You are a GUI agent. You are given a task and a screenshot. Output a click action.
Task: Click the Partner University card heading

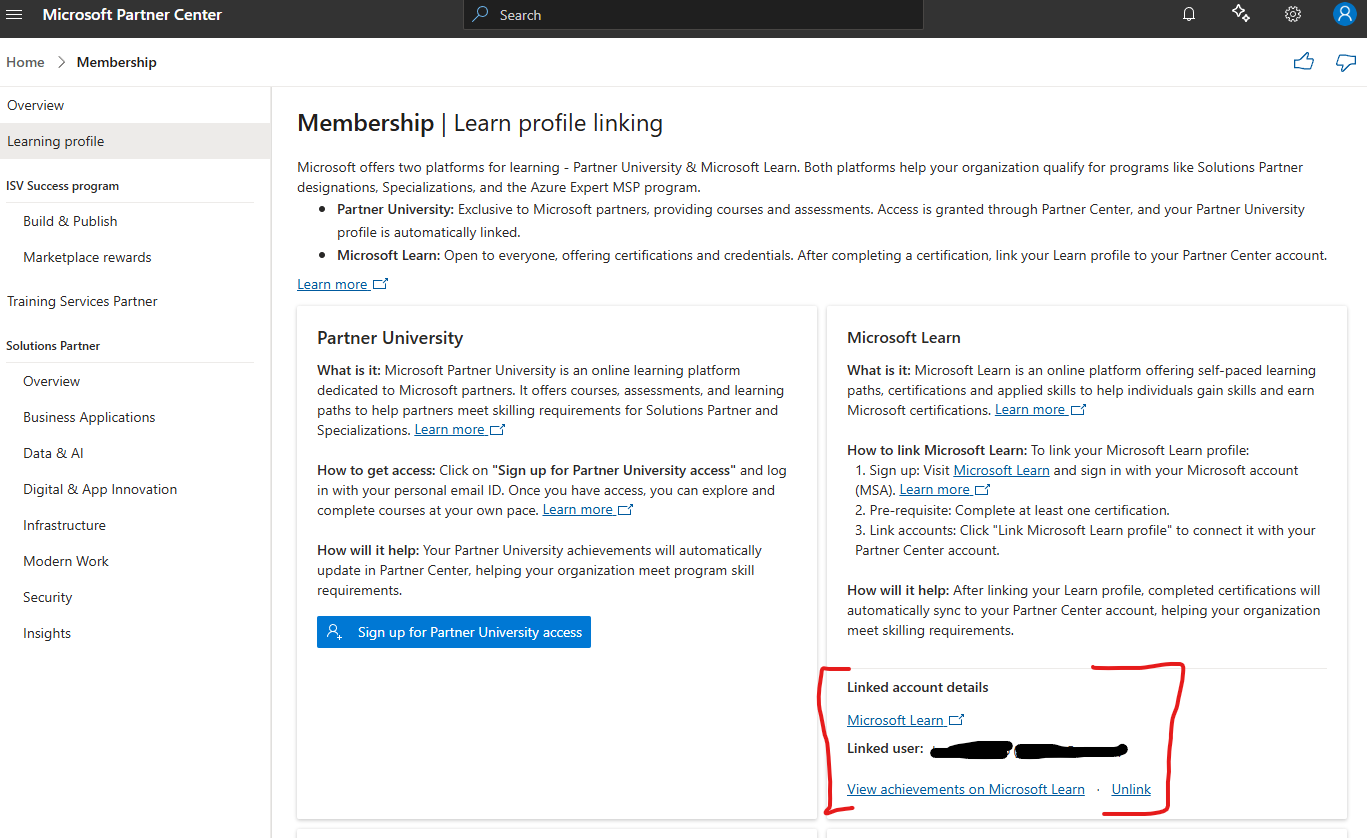pyautogui.click(x=390, y=338)
